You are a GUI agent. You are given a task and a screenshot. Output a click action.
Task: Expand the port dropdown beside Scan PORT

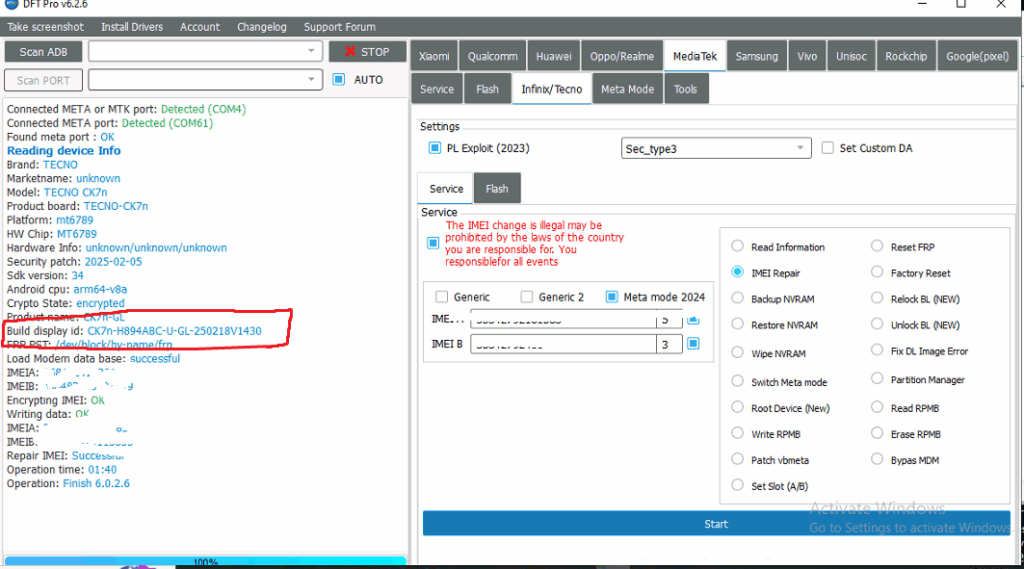[x=311, y=80]
